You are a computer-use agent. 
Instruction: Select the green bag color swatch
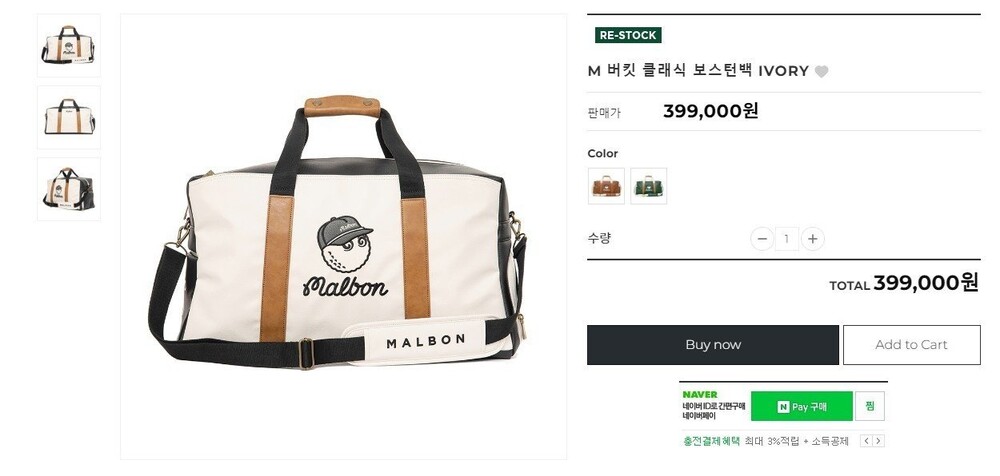click(x=648, y=186)
